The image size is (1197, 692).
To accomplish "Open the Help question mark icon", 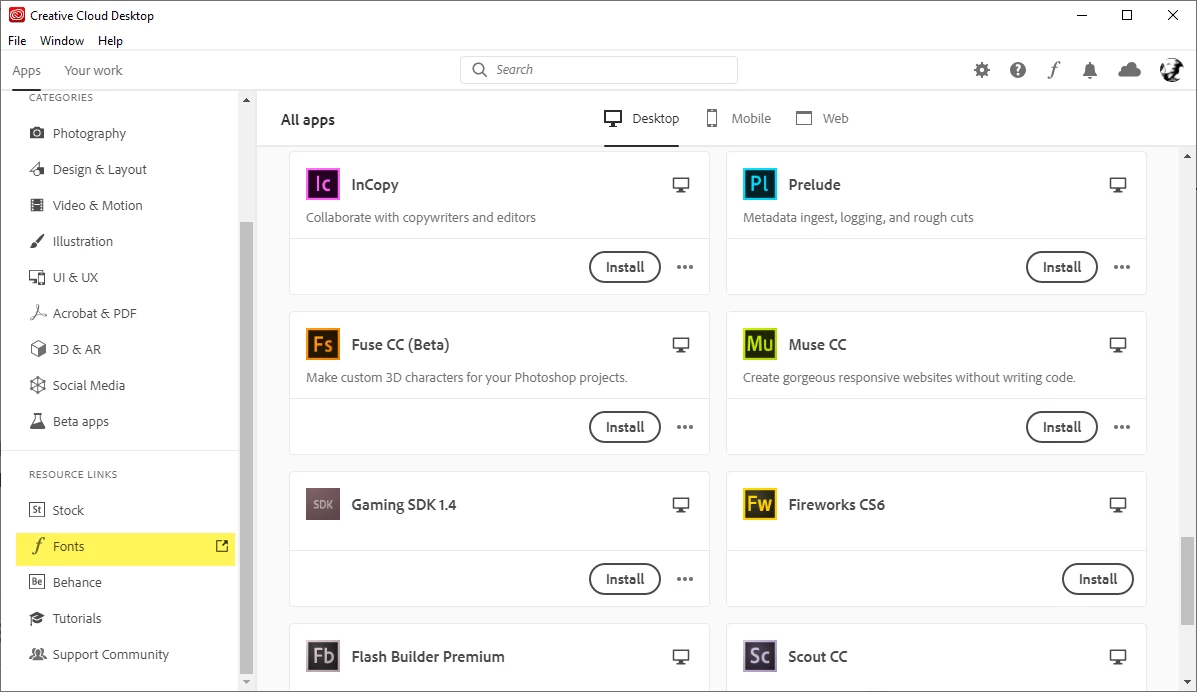I will point(1018,70).
